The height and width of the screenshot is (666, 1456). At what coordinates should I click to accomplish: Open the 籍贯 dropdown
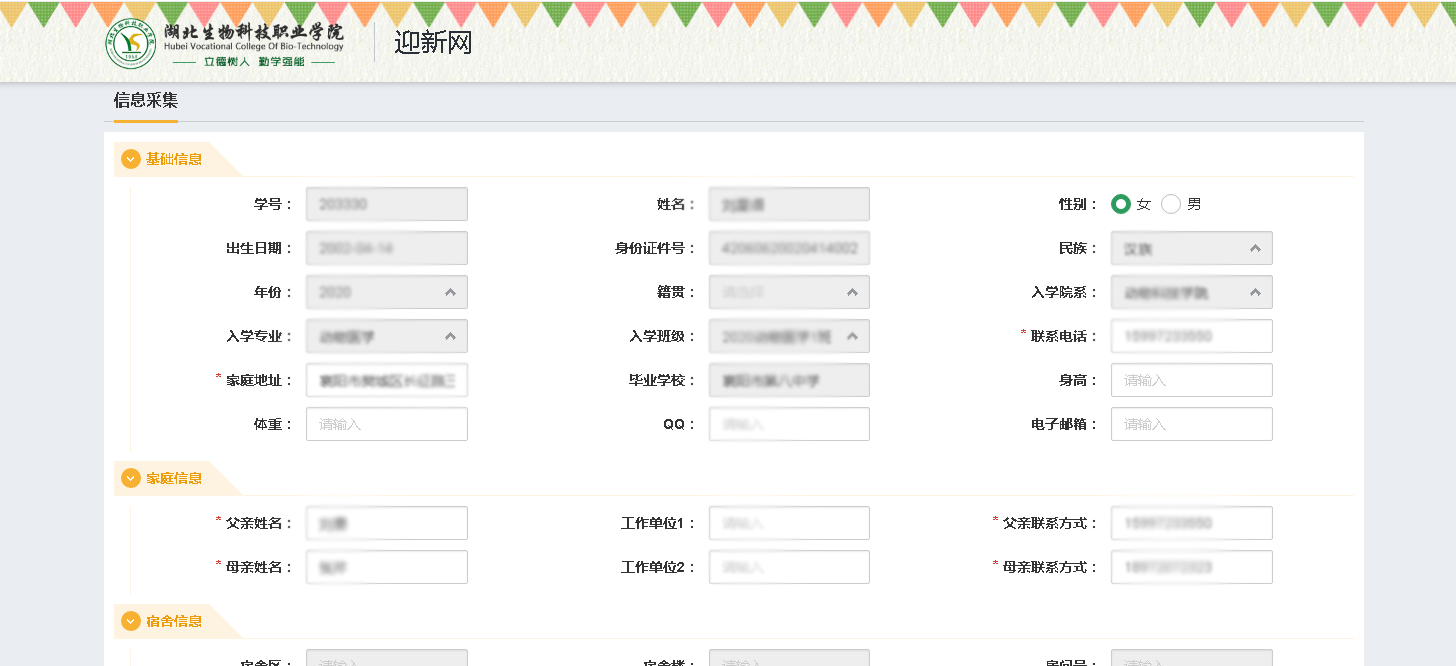(x=788, y=292)
